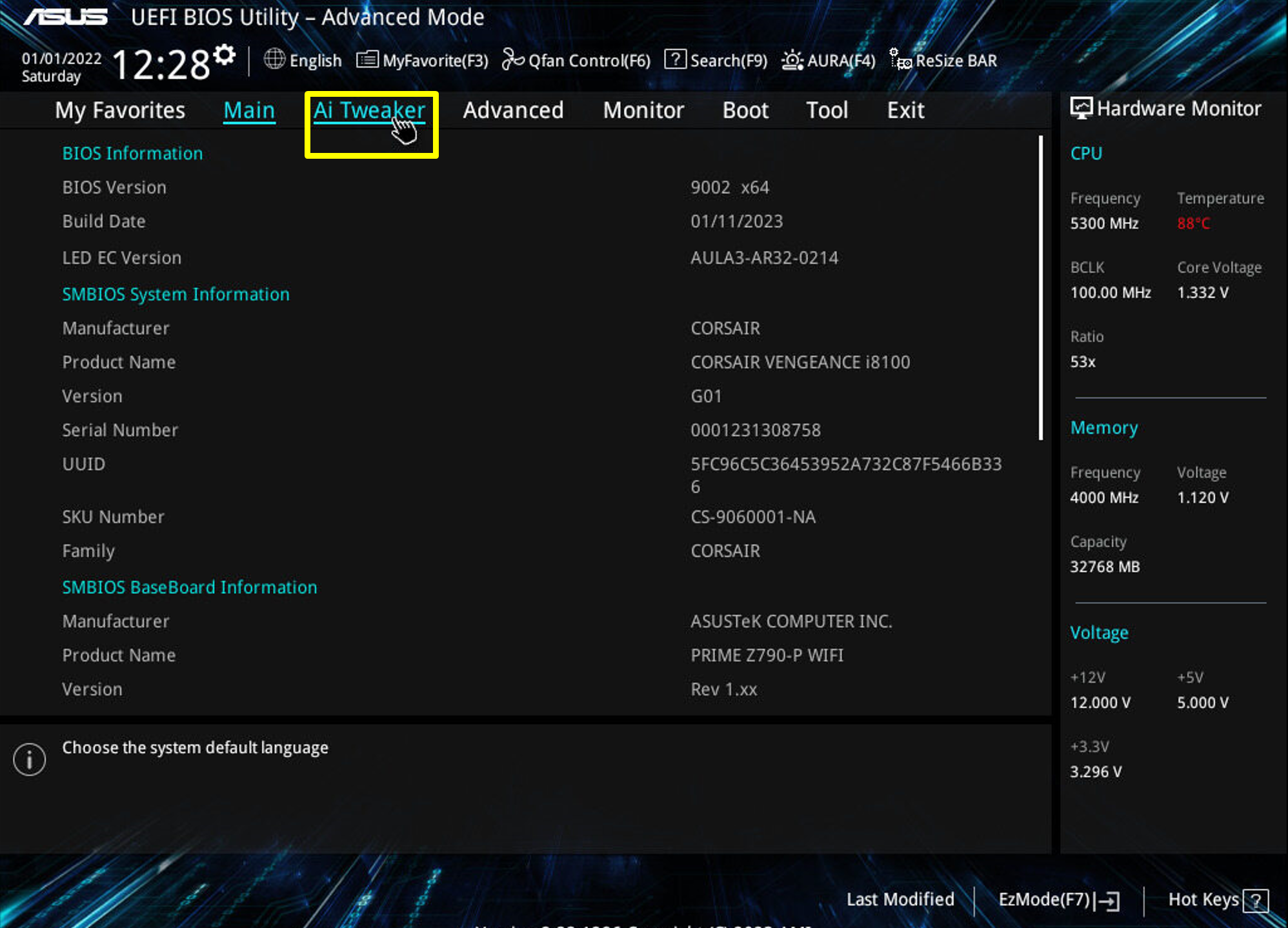Click the Search(F9) magnifier icon
This screenshot has height=928, width=1288.
pyautogui.click(x=675, y=59)
